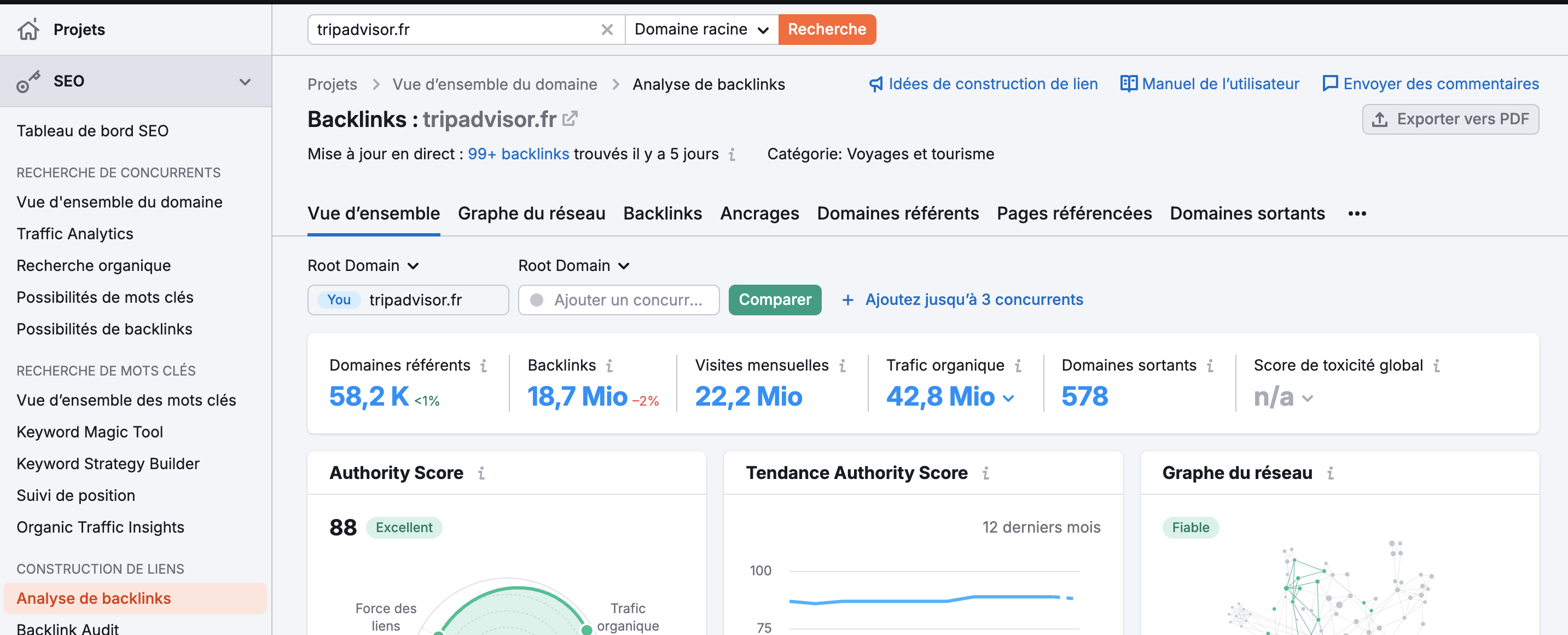Open the Domaines sortants tab

tap(1247, 213)
